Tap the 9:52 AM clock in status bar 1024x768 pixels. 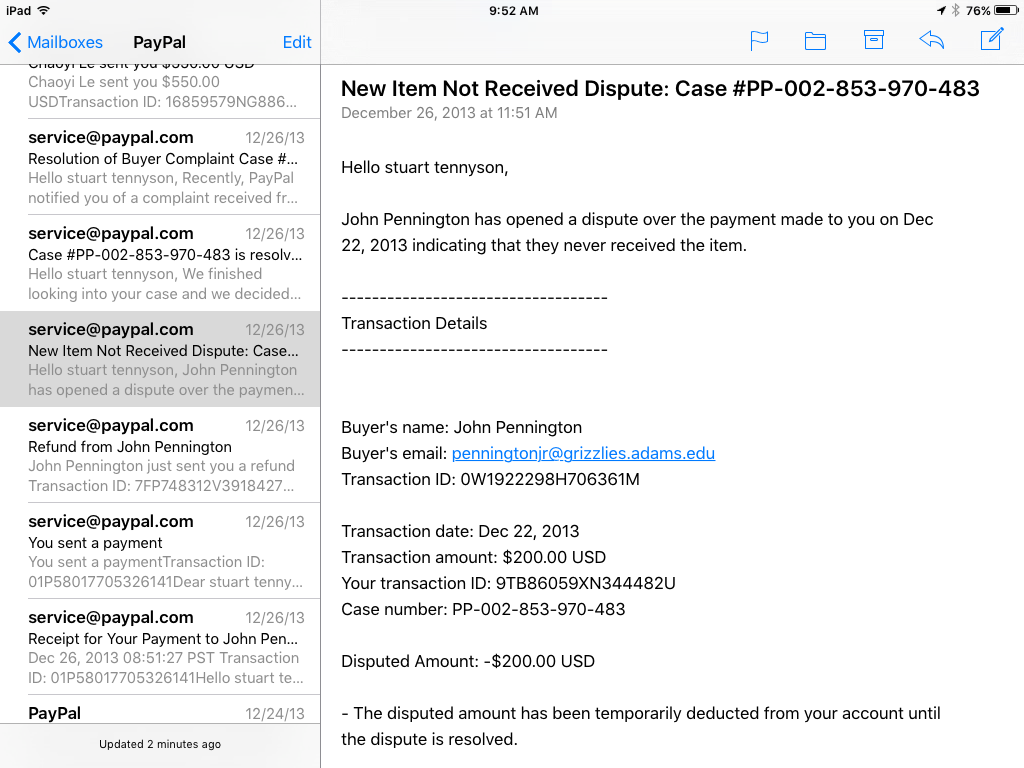(514, 11)
